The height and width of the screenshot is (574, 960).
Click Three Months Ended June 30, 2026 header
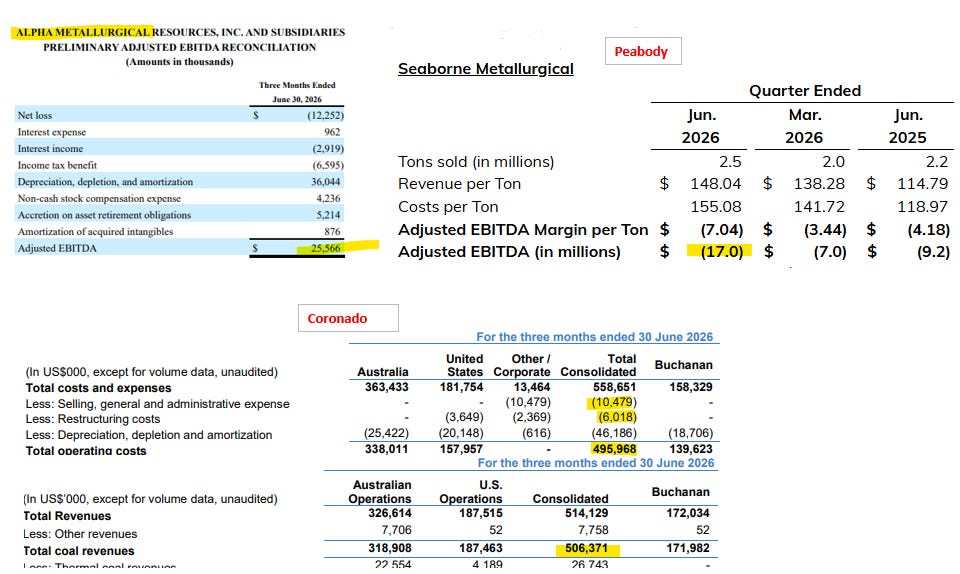click(x=297, y=92)
